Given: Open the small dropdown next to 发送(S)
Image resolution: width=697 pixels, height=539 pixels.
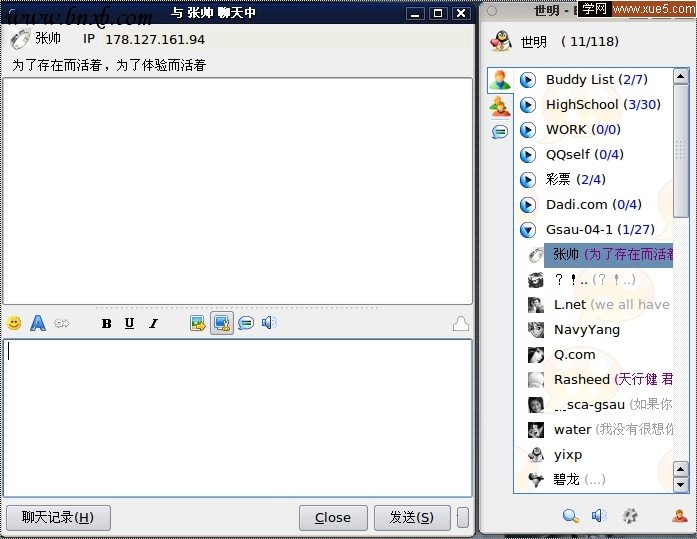Looking at the screenshot, I should [463, 518].
